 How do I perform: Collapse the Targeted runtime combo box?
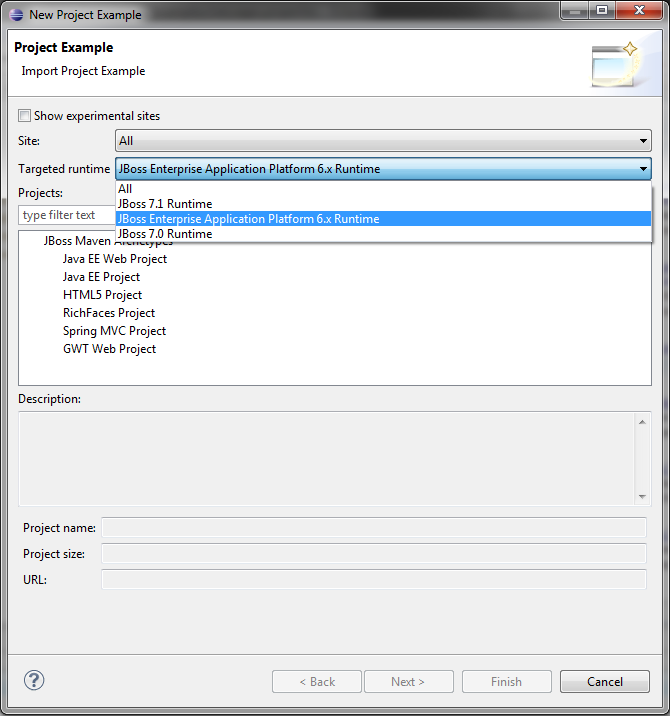tap(383, 169)
